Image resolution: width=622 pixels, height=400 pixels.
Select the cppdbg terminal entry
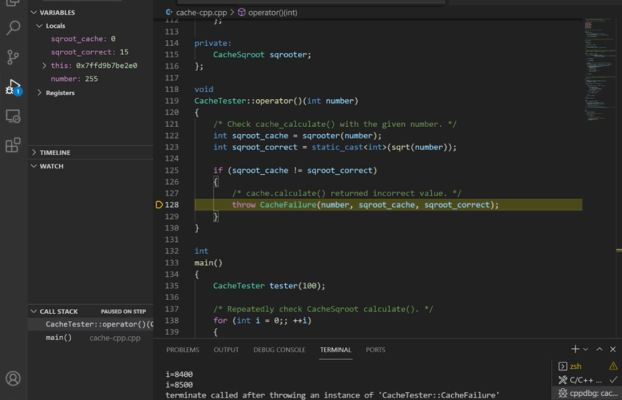587,393
